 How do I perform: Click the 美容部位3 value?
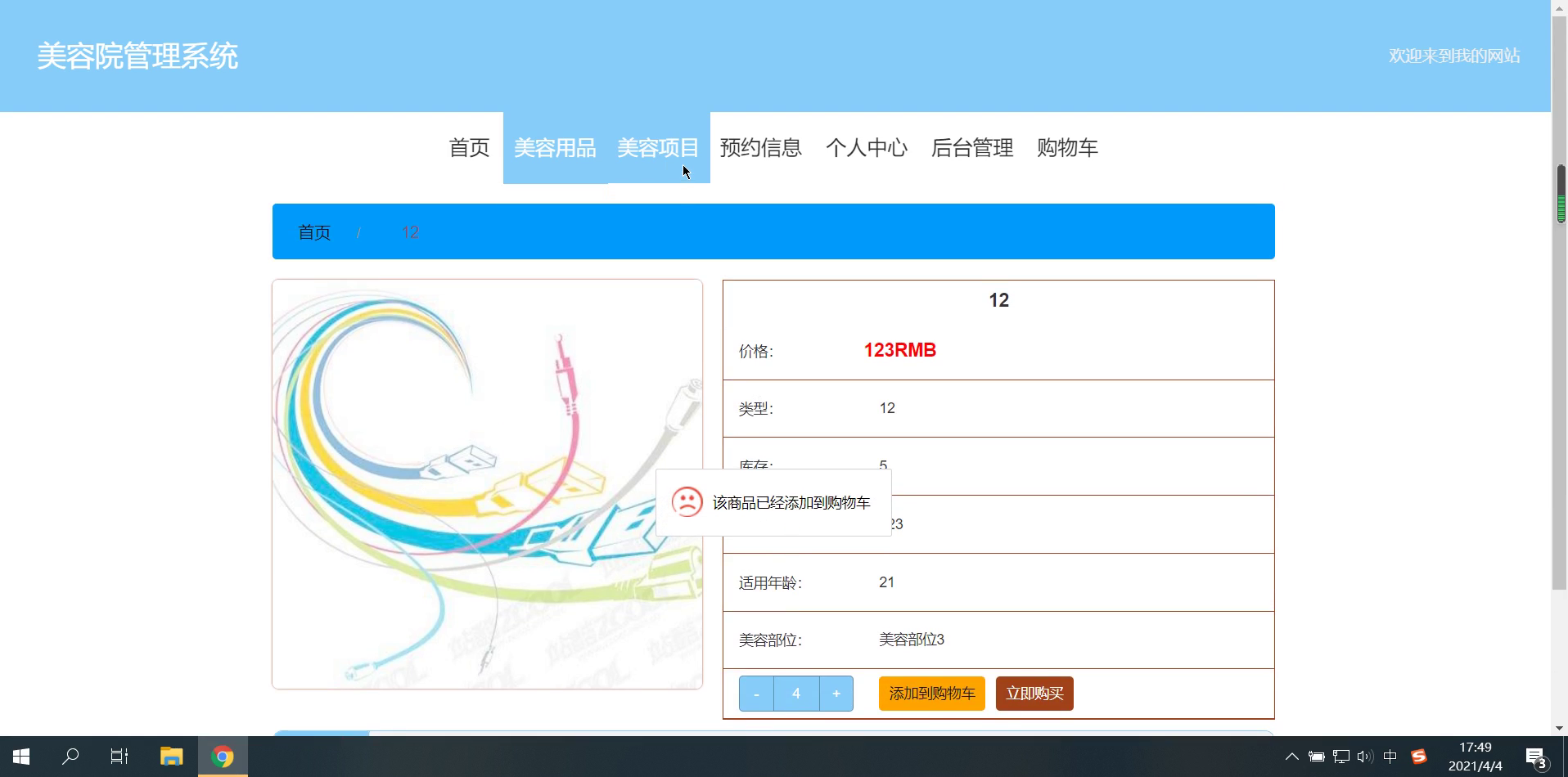pos(912,640)
